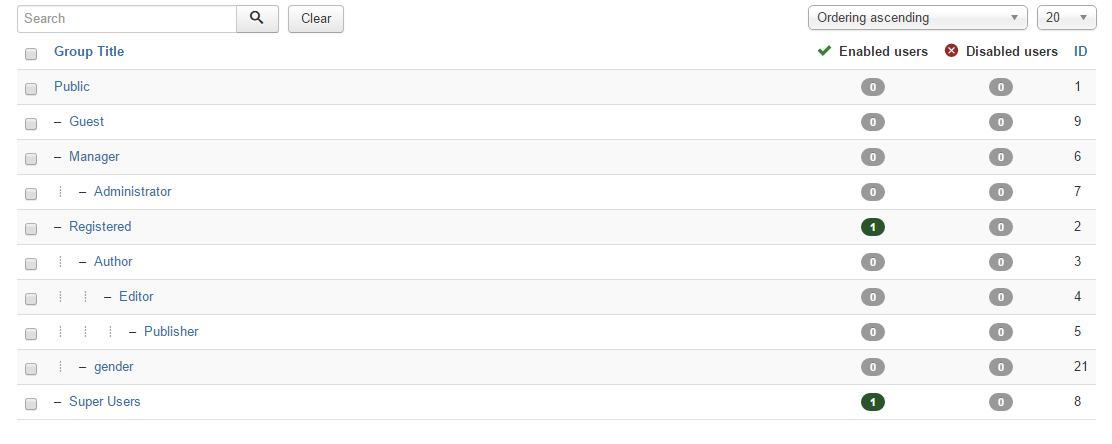Open the Administrator group link
The height and width of the screenshot is (444, 1112).
click(x=133, y=192)
